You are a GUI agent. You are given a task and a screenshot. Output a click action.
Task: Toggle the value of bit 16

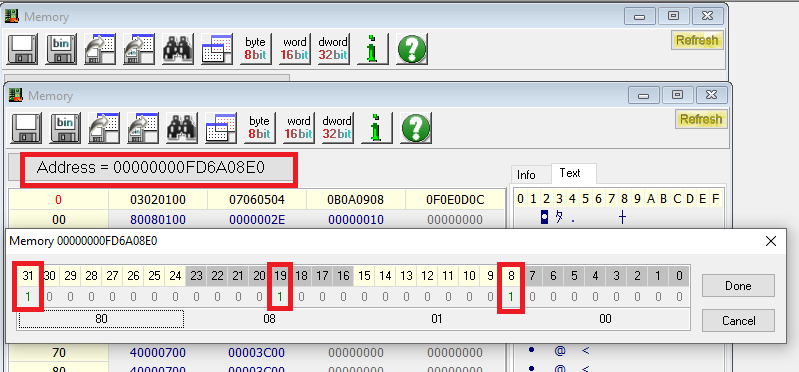(x=343, y=297)
